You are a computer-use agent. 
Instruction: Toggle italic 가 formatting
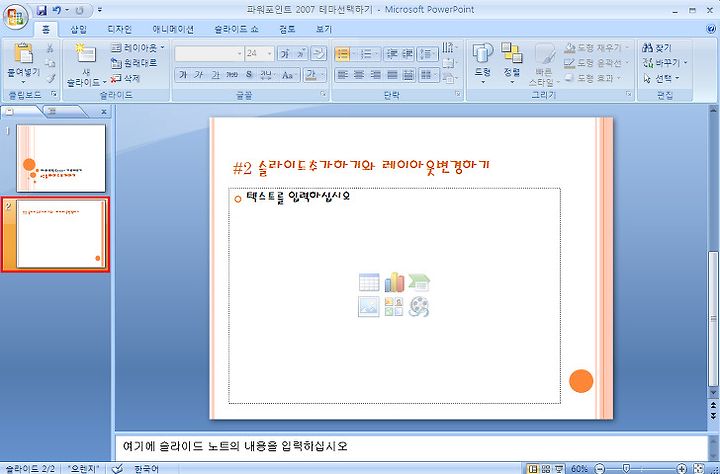pyautogui.click(x=199, y=74)
